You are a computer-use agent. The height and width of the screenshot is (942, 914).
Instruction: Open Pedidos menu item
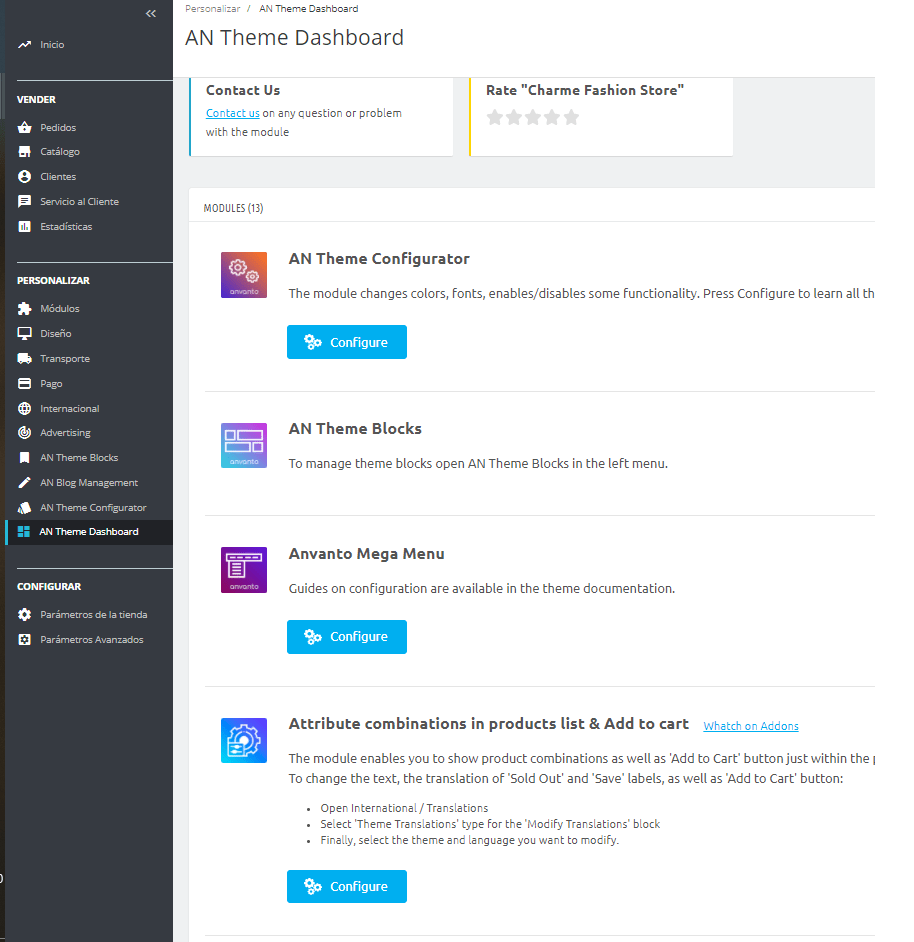click(58, 127)
